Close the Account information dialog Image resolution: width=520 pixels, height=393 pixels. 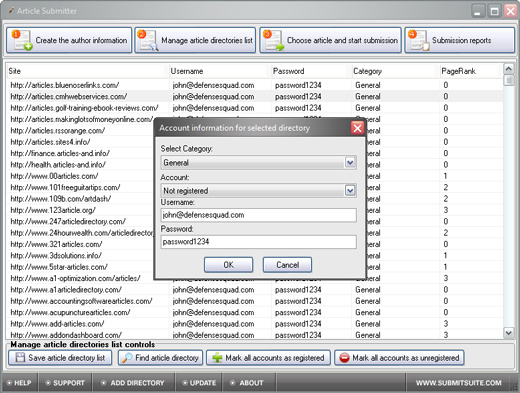click(x=357, y=128)
